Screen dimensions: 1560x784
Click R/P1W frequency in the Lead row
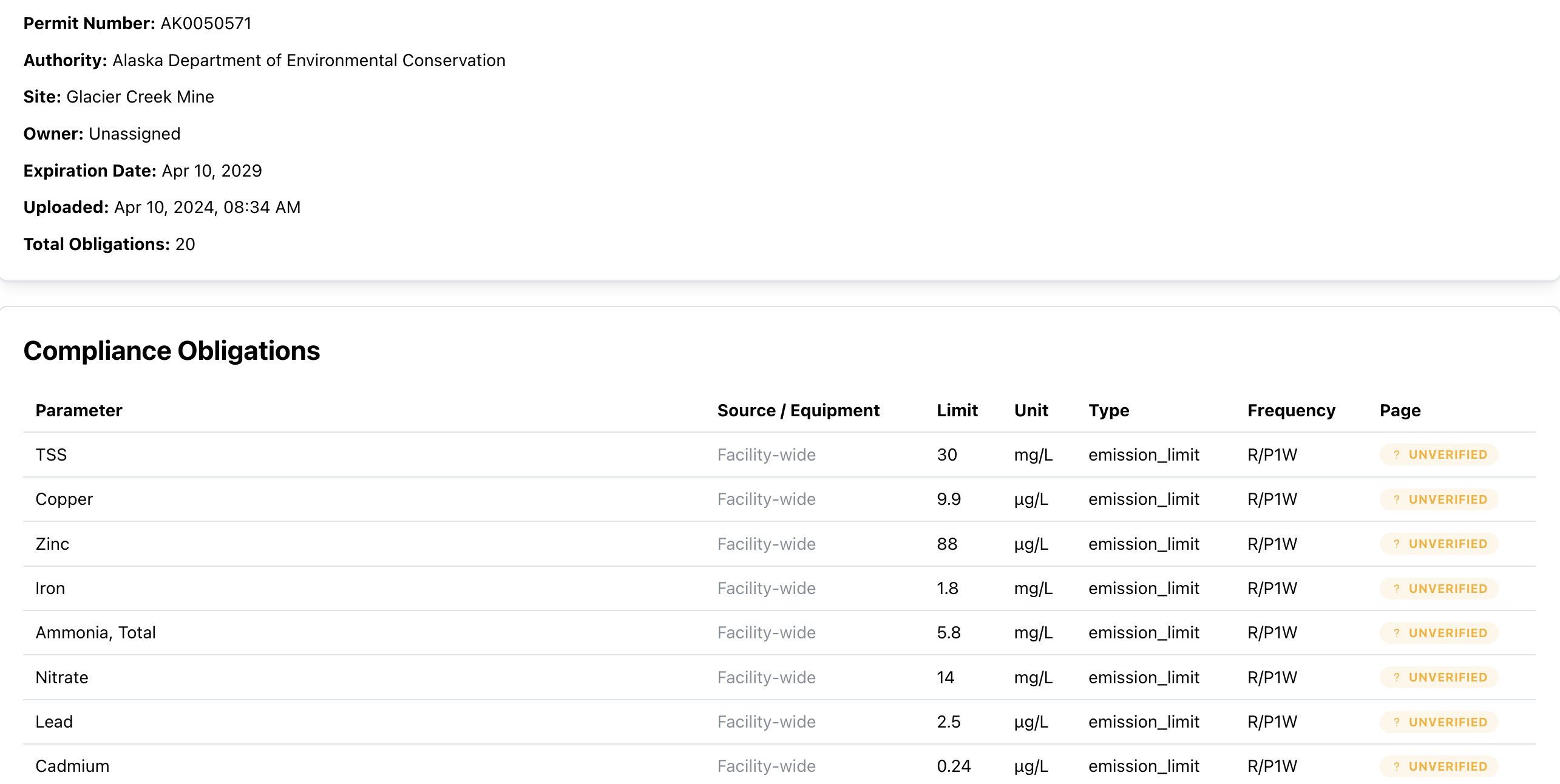(1272, 721)
